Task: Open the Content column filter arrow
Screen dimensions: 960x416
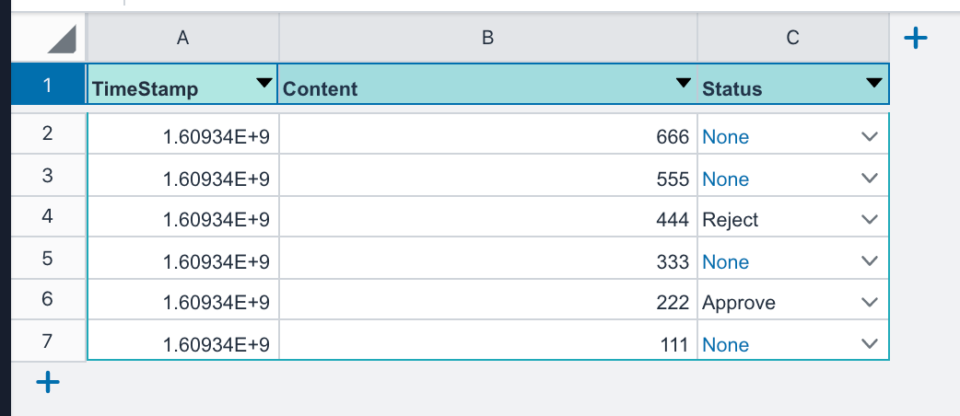Action: click(683, 83)
